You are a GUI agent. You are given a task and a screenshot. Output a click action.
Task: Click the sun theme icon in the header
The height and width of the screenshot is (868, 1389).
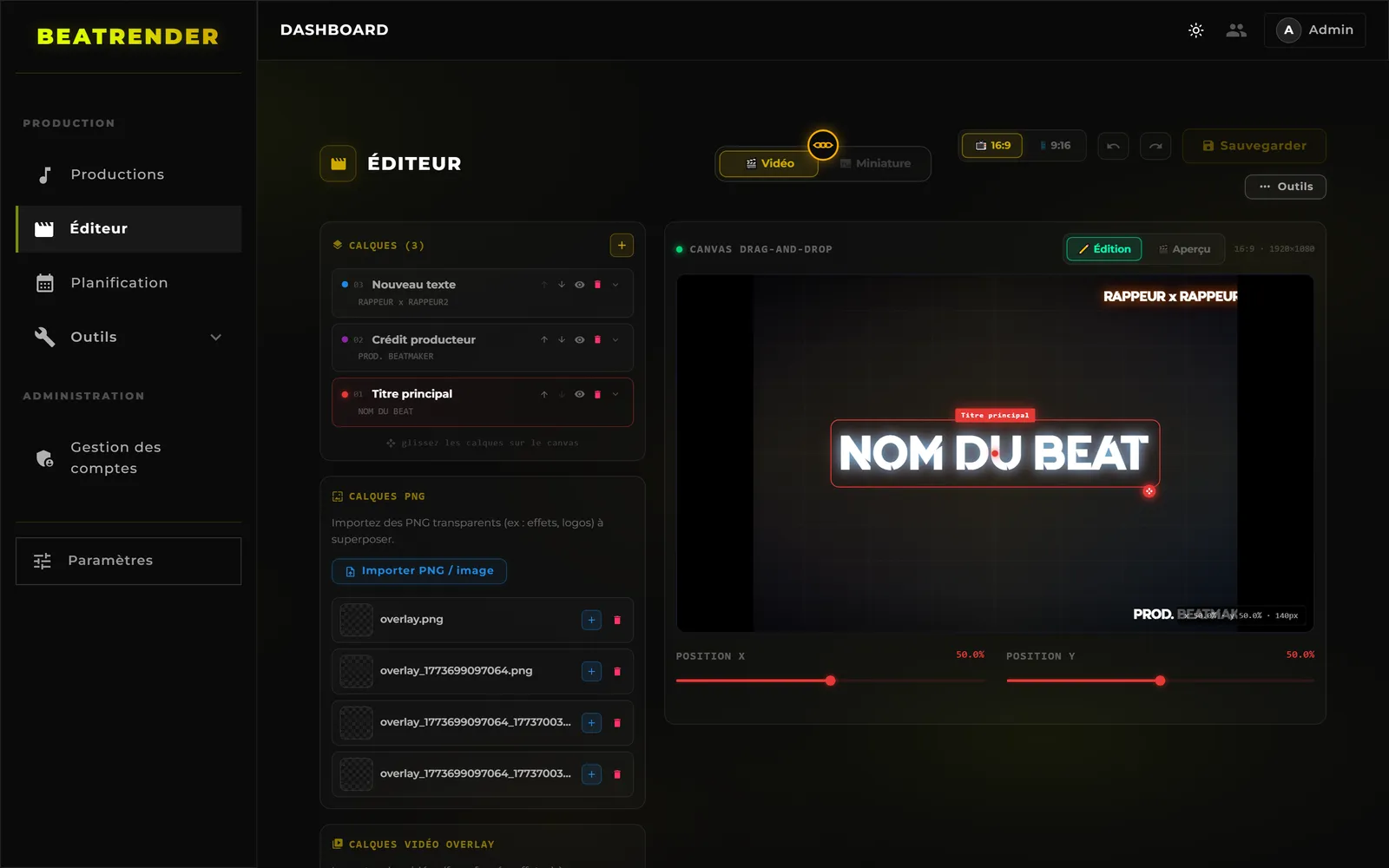click(1195, 30)
